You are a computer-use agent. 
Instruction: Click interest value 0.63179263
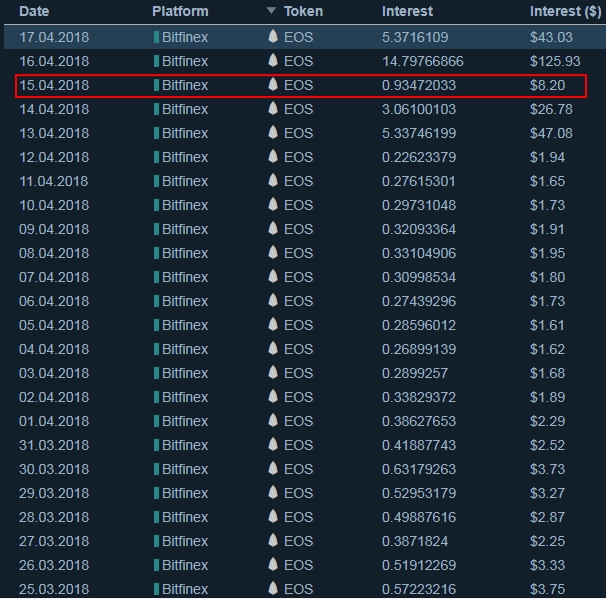(x=419, y=469)
